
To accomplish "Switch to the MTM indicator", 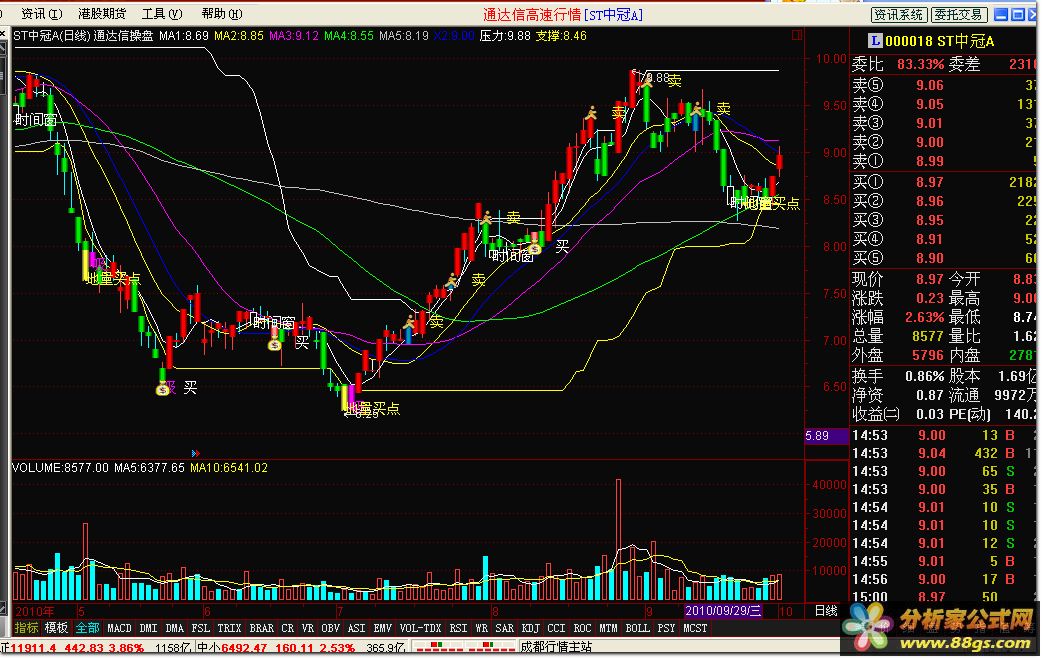I will point(608,628).
